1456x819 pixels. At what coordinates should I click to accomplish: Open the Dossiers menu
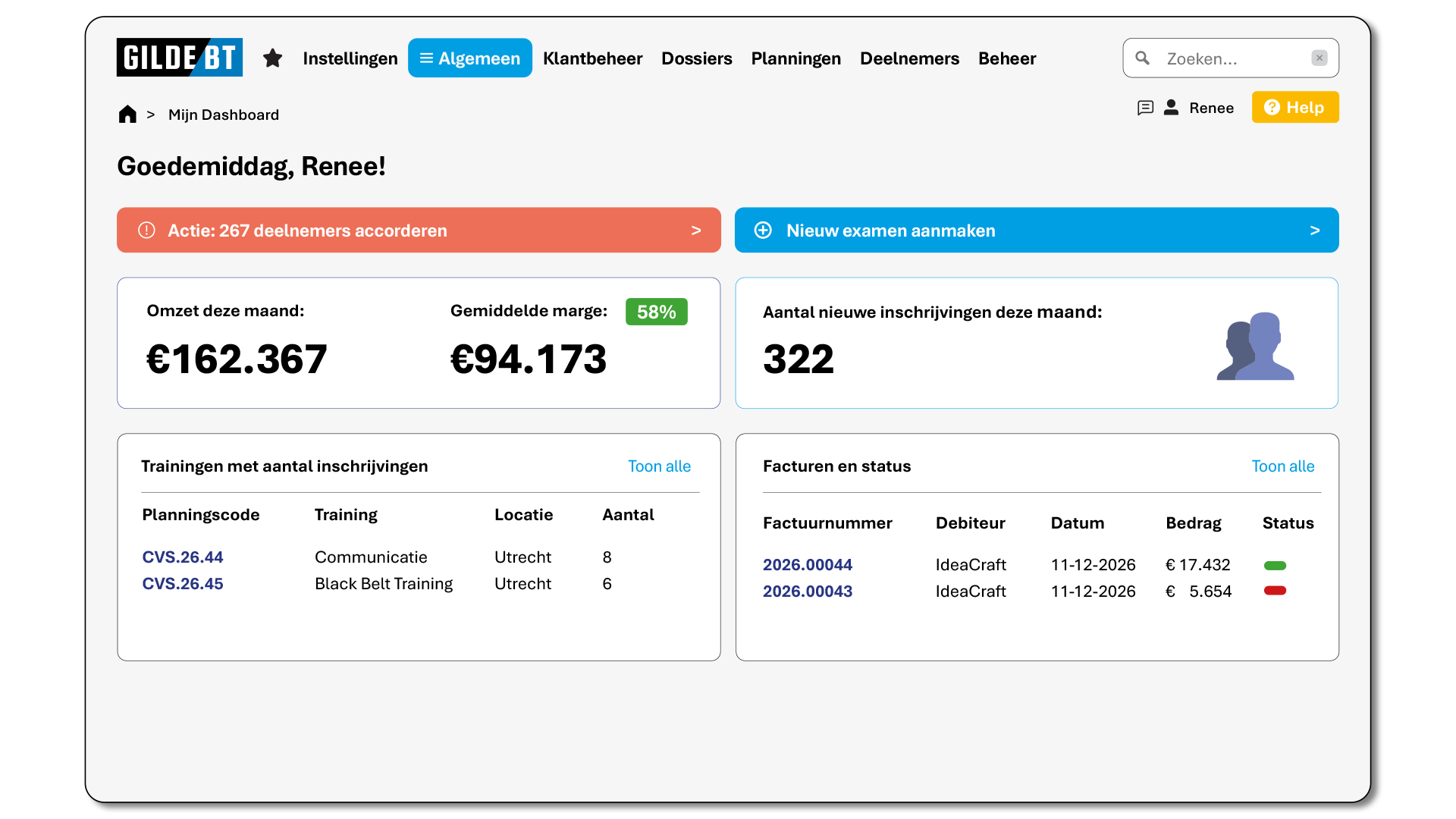697,58
